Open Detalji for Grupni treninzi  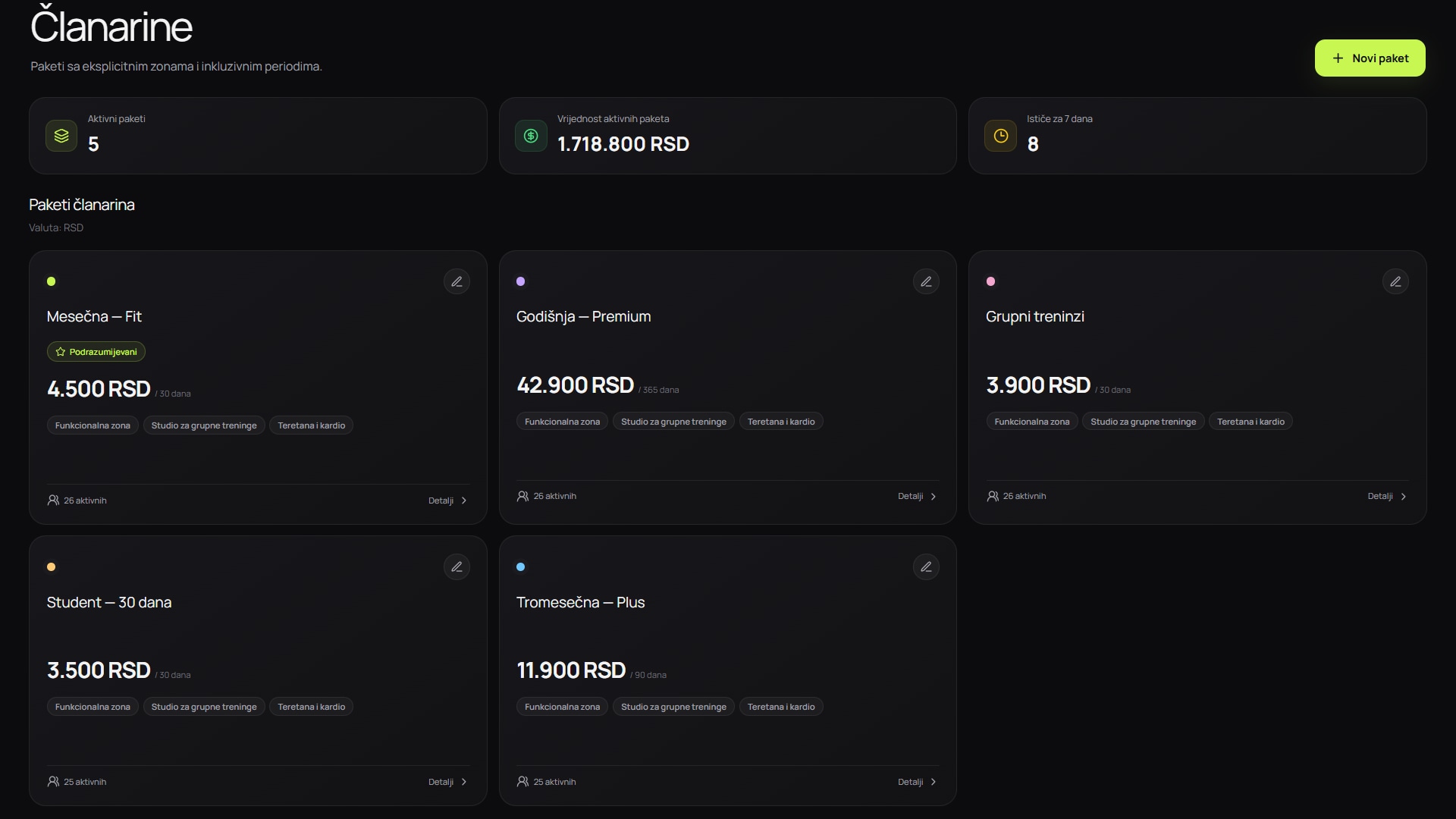(x=1387, y=496)
